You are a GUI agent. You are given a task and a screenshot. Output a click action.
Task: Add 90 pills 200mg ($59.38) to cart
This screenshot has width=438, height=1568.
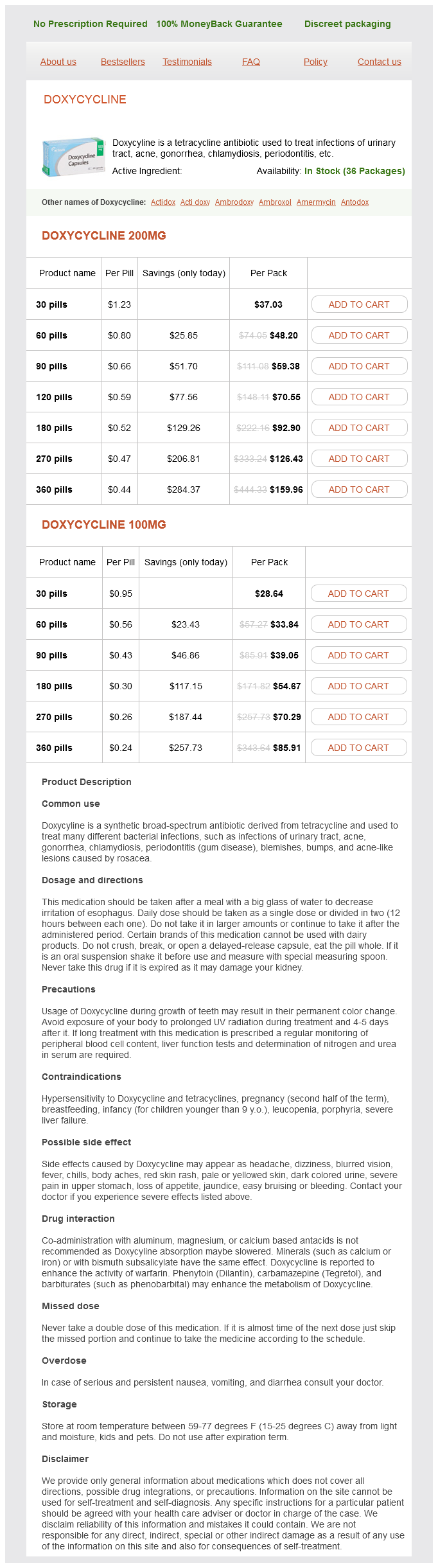click(359, 366)
